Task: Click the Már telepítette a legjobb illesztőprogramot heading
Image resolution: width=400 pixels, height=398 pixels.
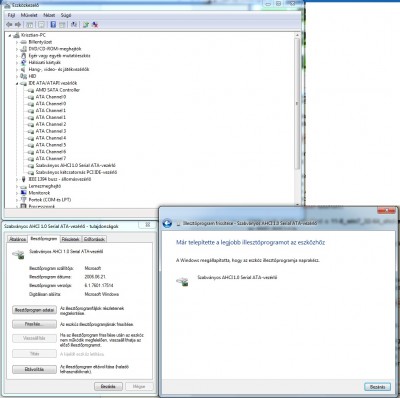Action: (250, 243)
